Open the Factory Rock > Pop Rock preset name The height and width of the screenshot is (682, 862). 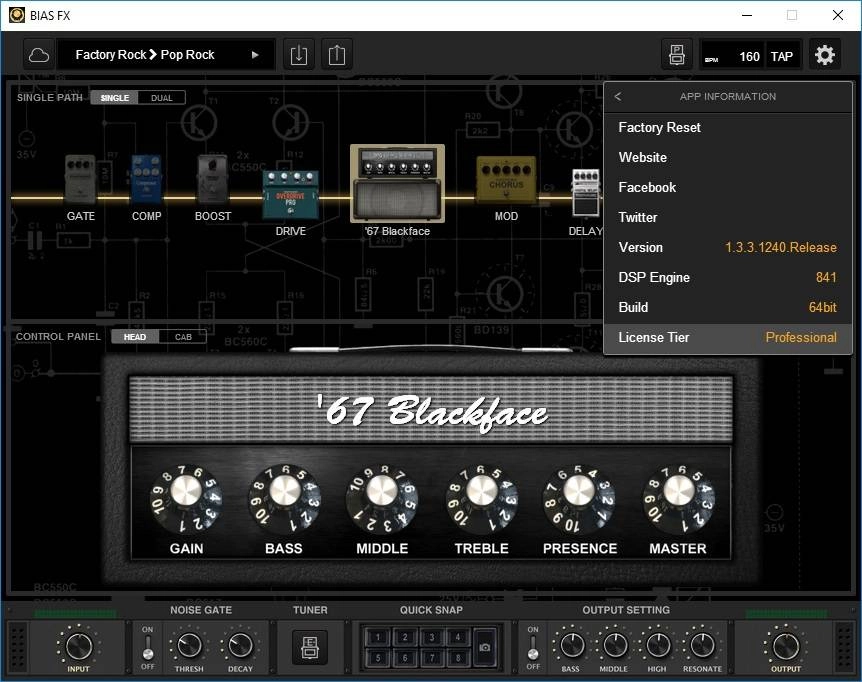145,55
